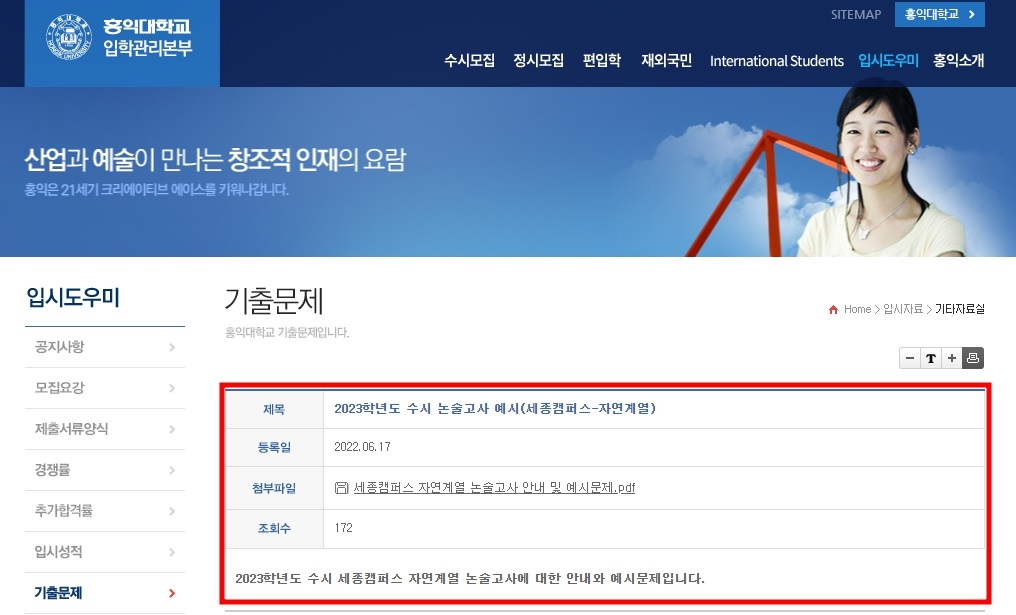
Task: Open the 재외국민 top menu
Action: [x=666, y=61]
